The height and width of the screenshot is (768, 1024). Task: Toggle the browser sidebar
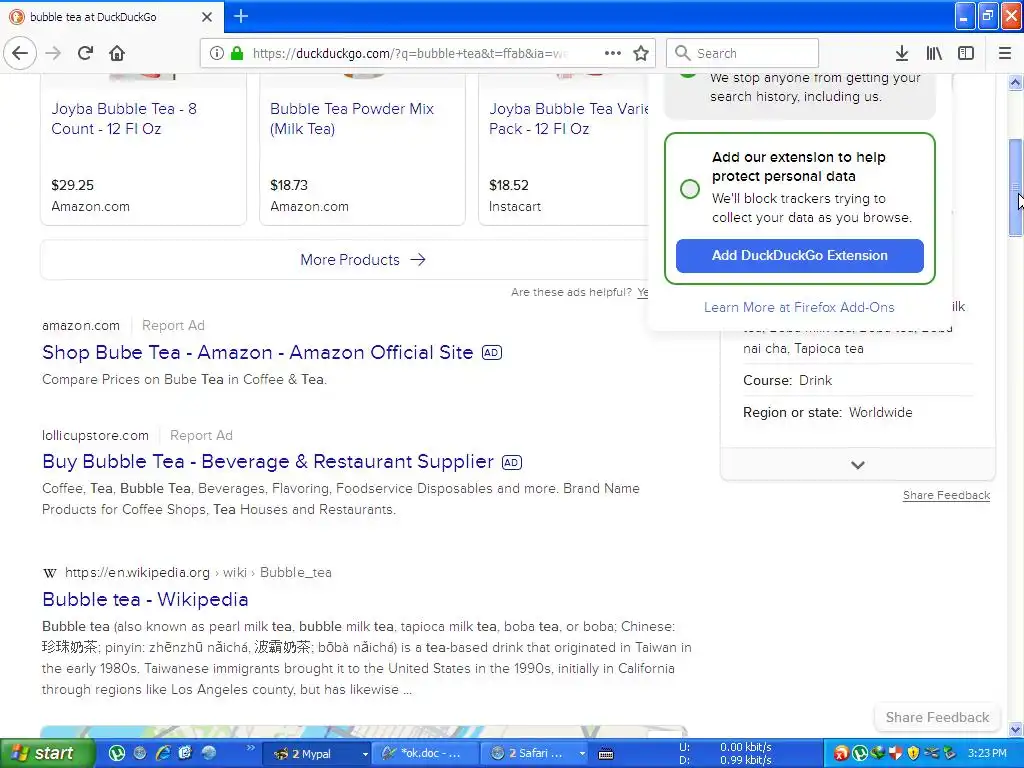click(966, 53)
